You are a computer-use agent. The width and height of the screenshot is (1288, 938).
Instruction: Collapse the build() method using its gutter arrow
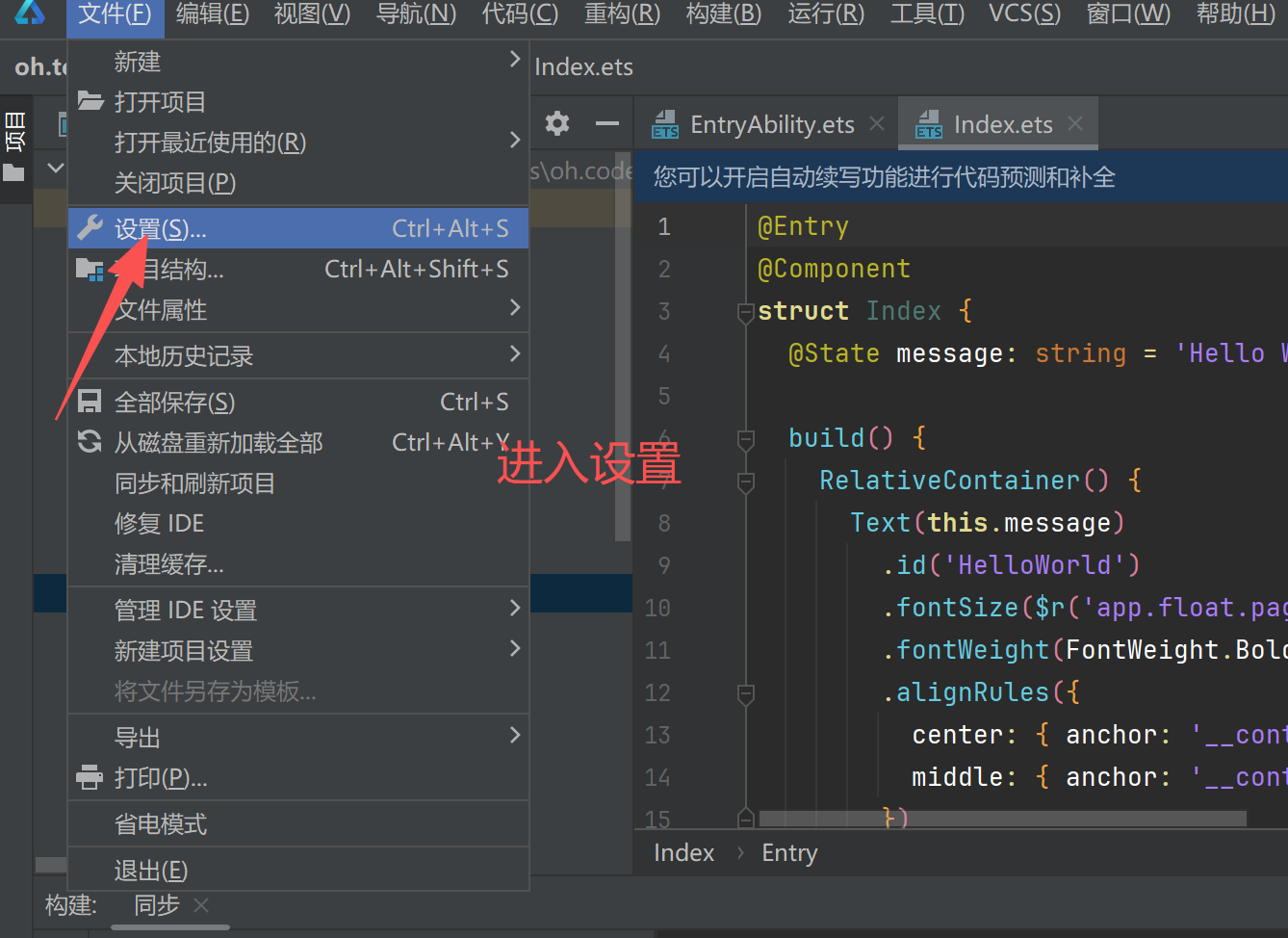pos(744,437)
